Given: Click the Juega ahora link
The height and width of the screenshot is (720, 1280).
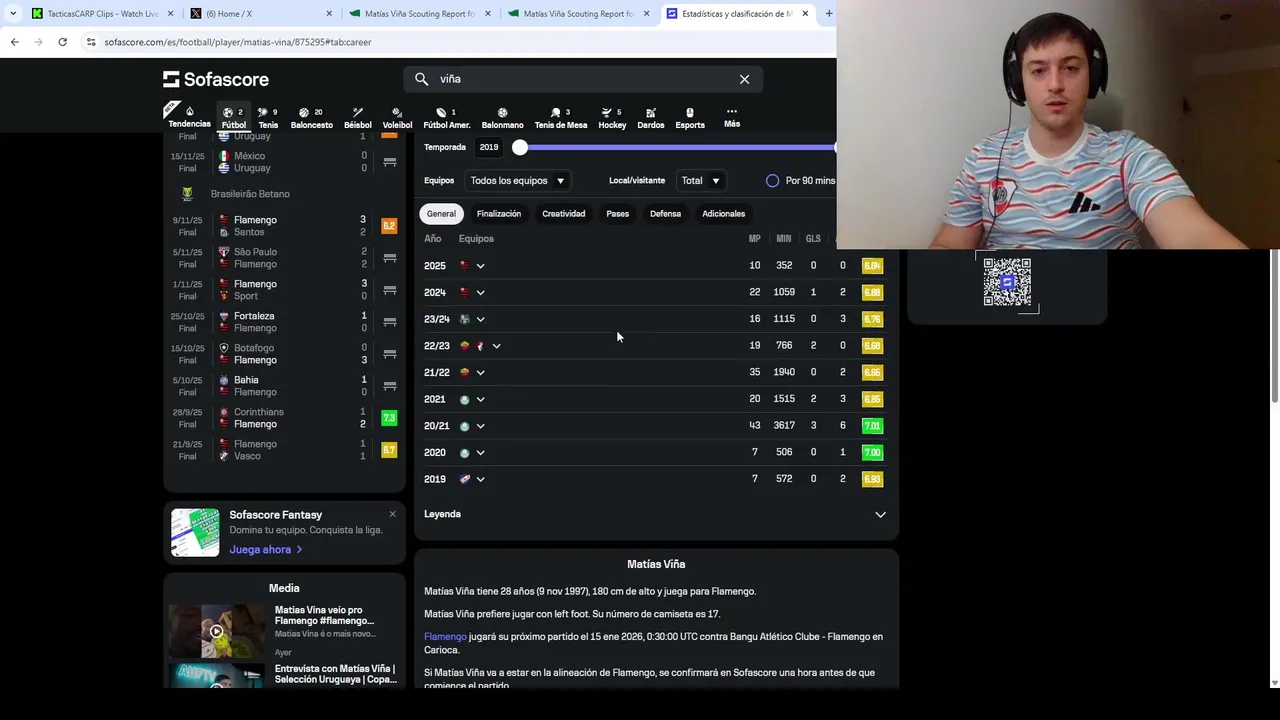Looking at the screenshot, I should coord(266,550).
